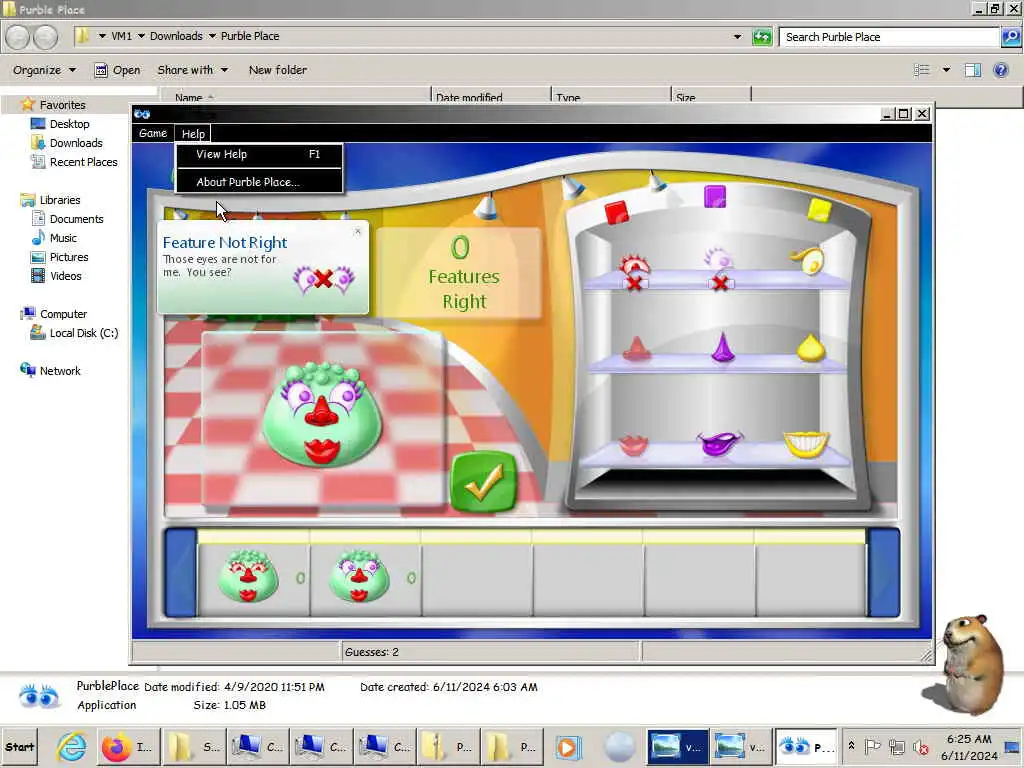Click Purble Place breadcrumb segment
The width and height of the screenshot is (1024, 768).
point(249,37)
